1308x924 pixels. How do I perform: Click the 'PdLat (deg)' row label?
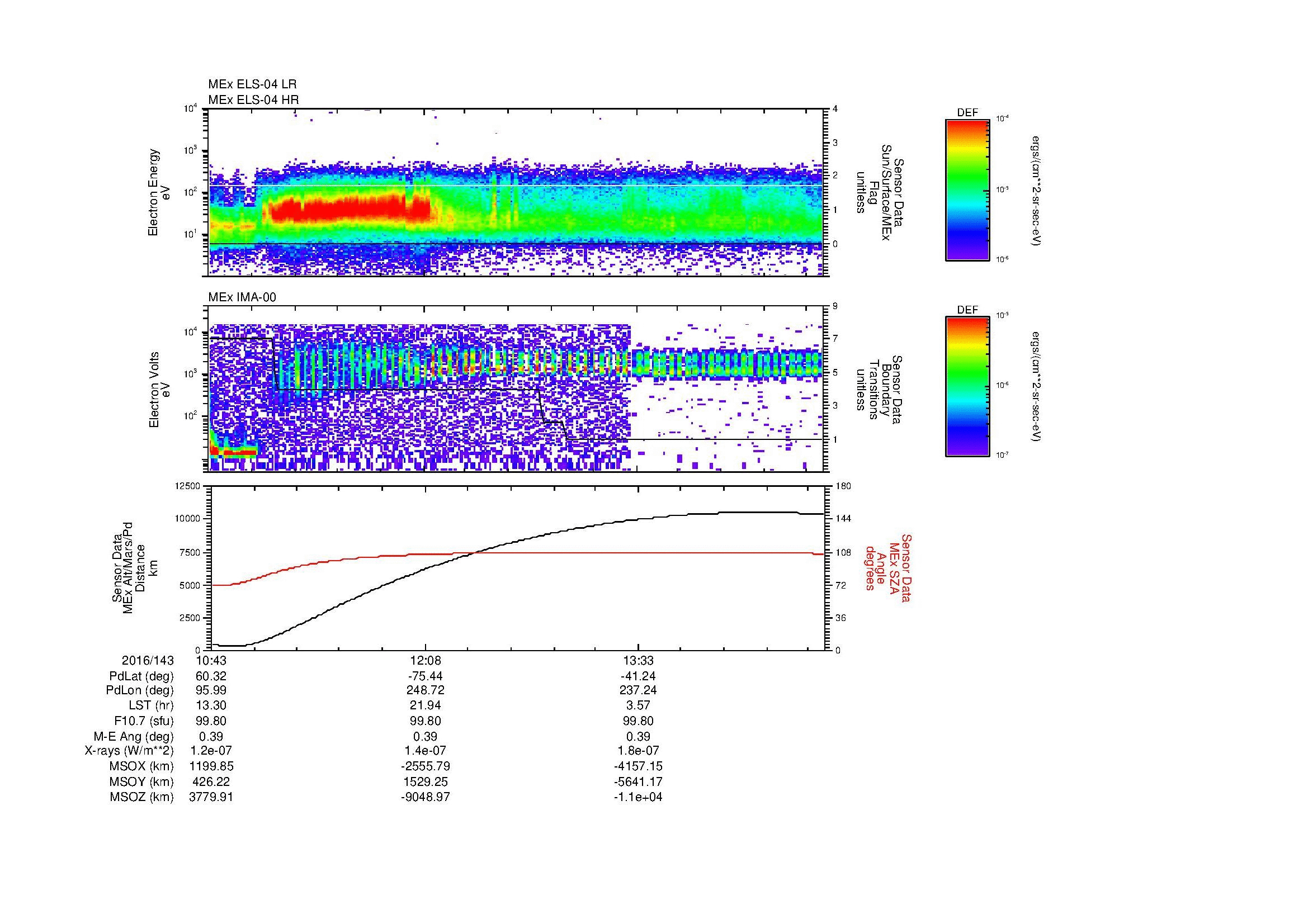[x=141, y=676]
